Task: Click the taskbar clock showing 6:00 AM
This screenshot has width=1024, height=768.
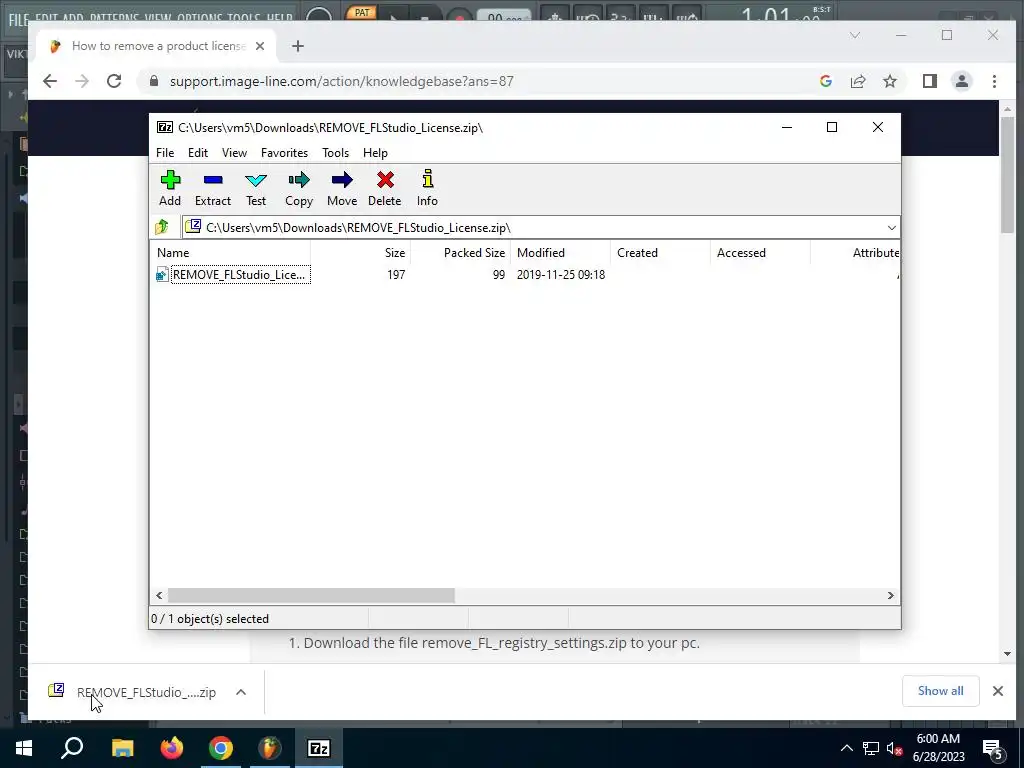Action: pyautogui.click(x=938, y=748)
